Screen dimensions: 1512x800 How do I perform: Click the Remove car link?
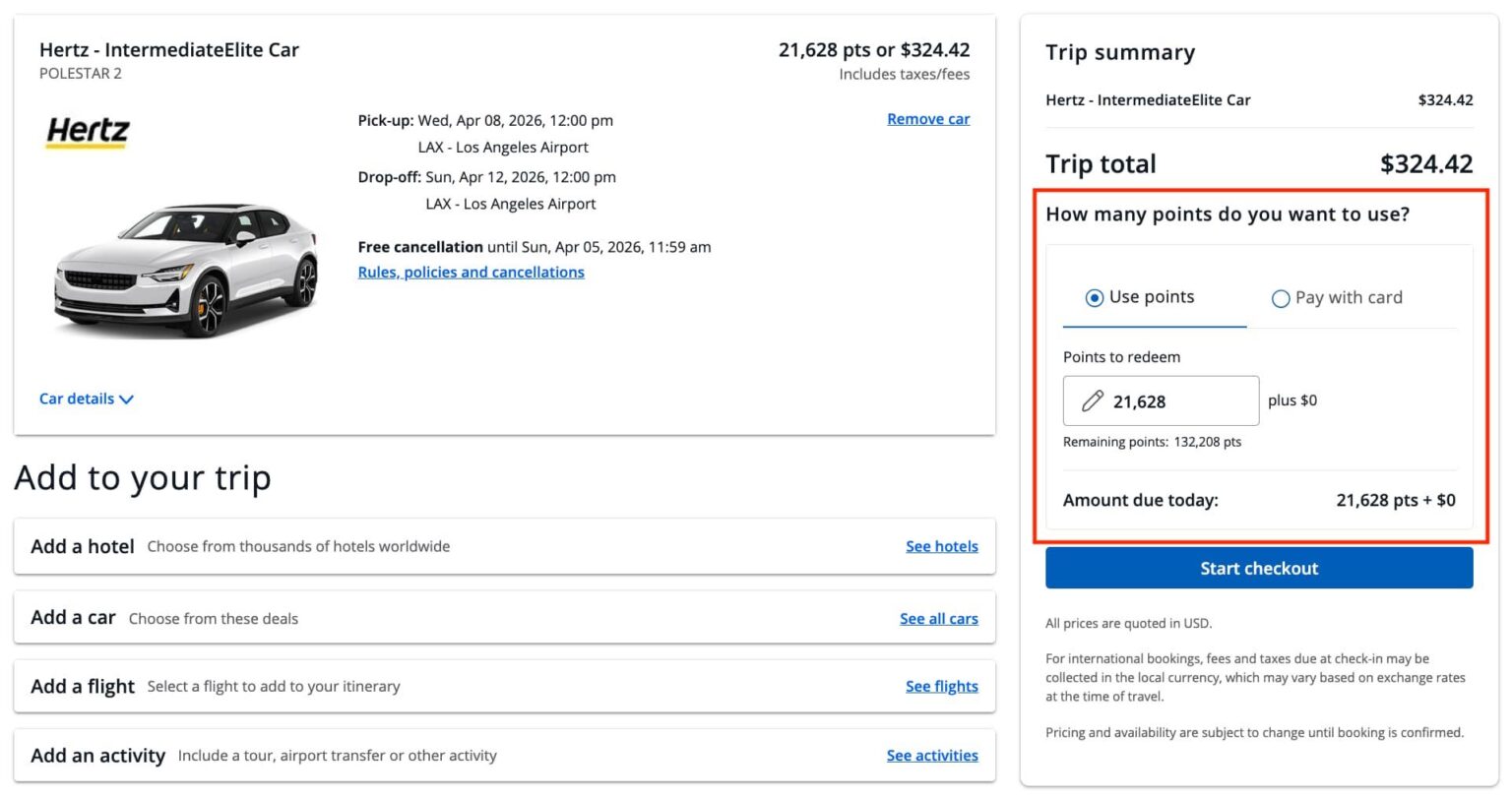point(928,119)
